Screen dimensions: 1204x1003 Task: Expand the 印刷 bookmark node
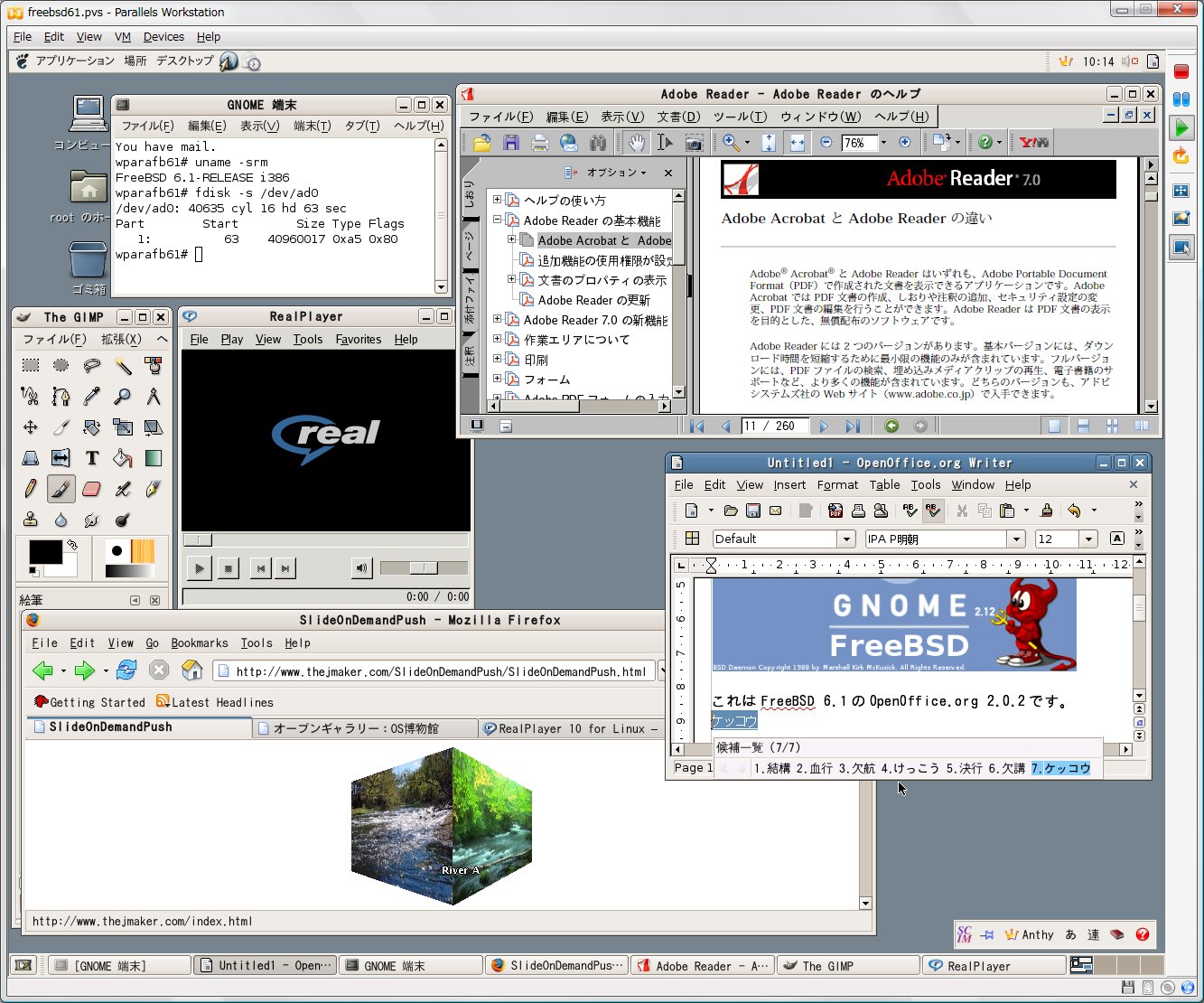497,359
